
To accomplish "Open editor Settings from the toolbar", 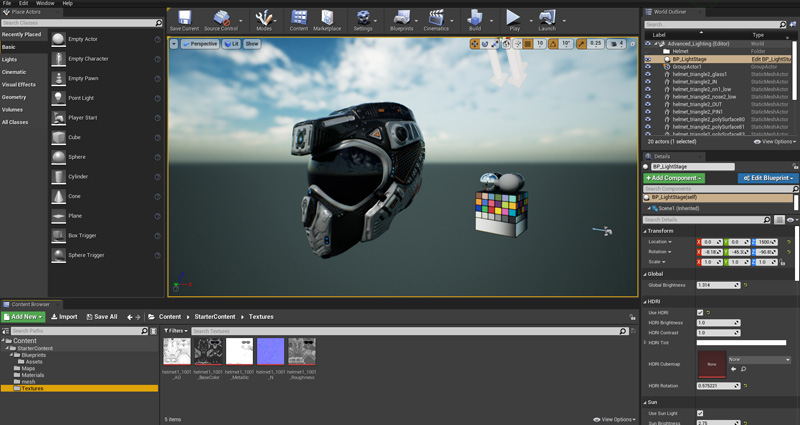I will coord(363,19).
